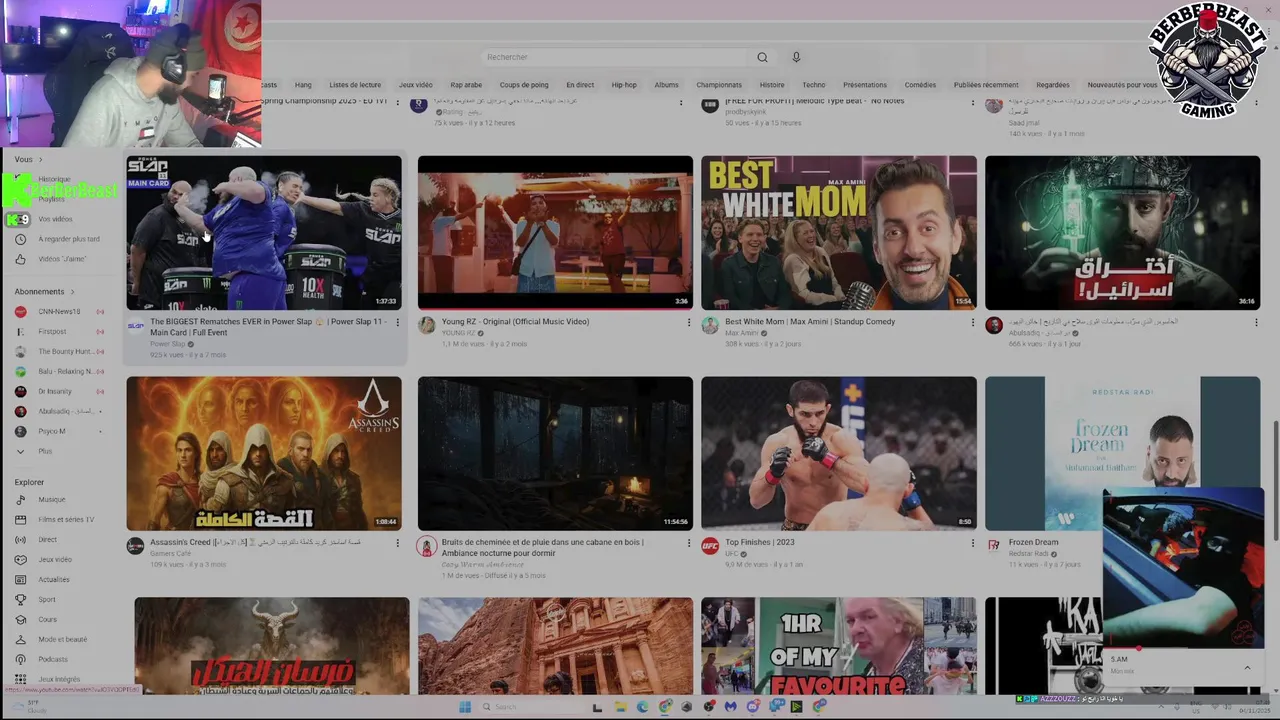
Task: Open the cabin rain ambience thumbnail
Action: [x=555, y=453]
